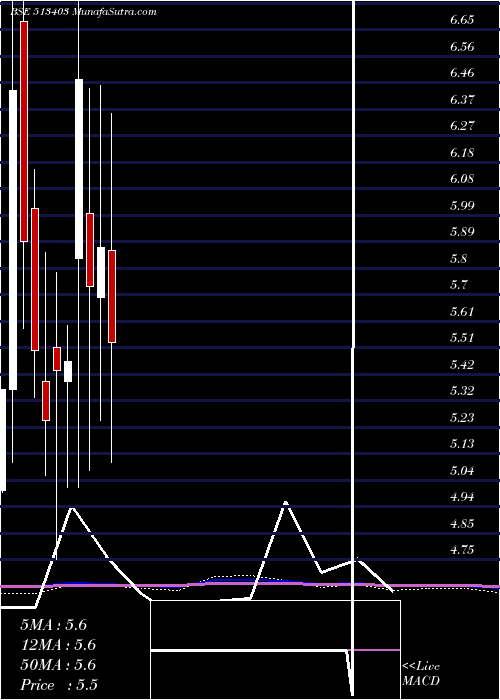Click the 50MA : 5.6 readout
Viewport: 500px width, 700px height.
pos(58,665)
